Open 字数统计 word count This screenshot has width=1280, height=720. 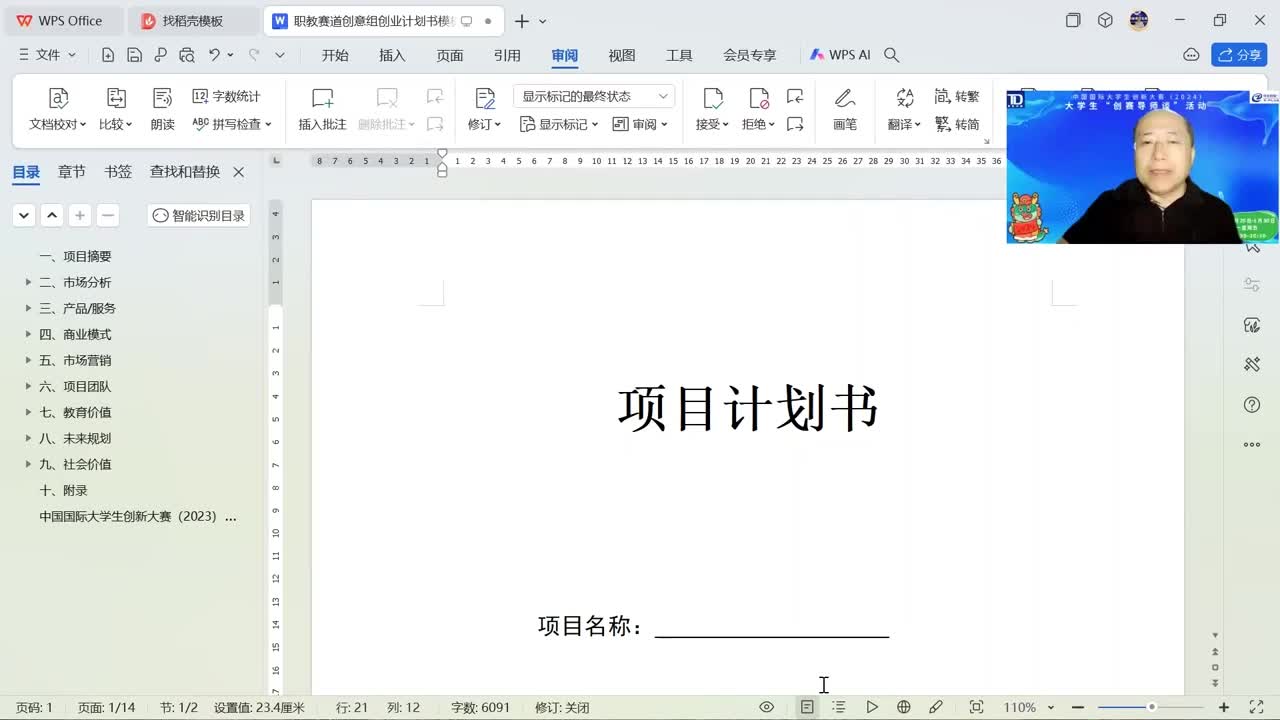[x=226, y=96]
